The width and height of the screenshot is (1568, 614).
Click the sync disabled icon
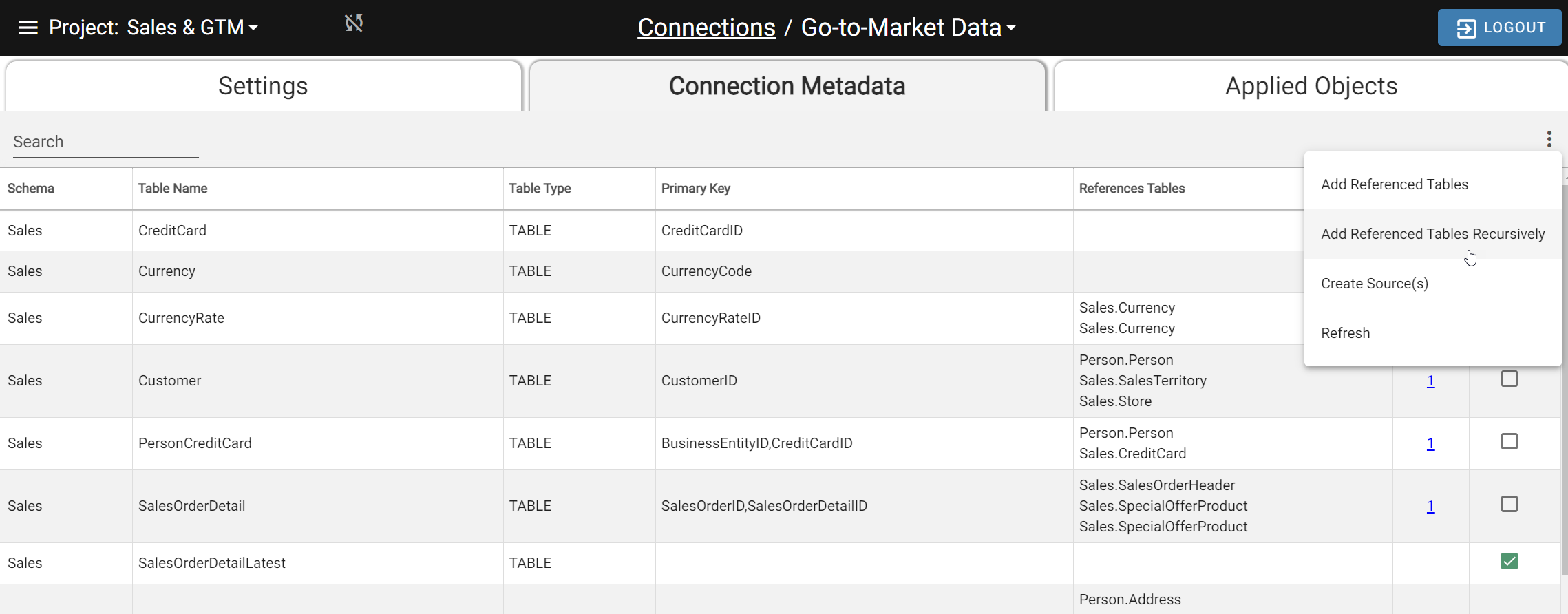[354, 23]
